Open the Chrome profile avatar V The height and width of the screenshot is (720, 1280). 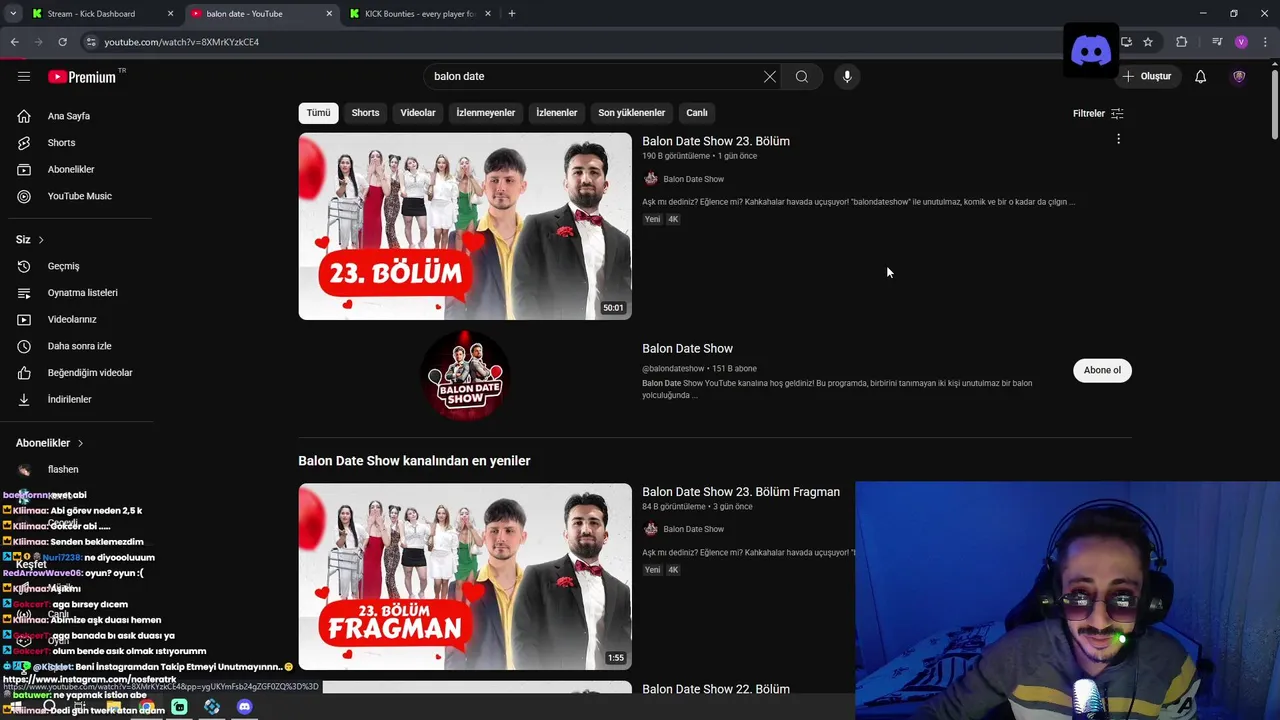[x=1241, y=42]
